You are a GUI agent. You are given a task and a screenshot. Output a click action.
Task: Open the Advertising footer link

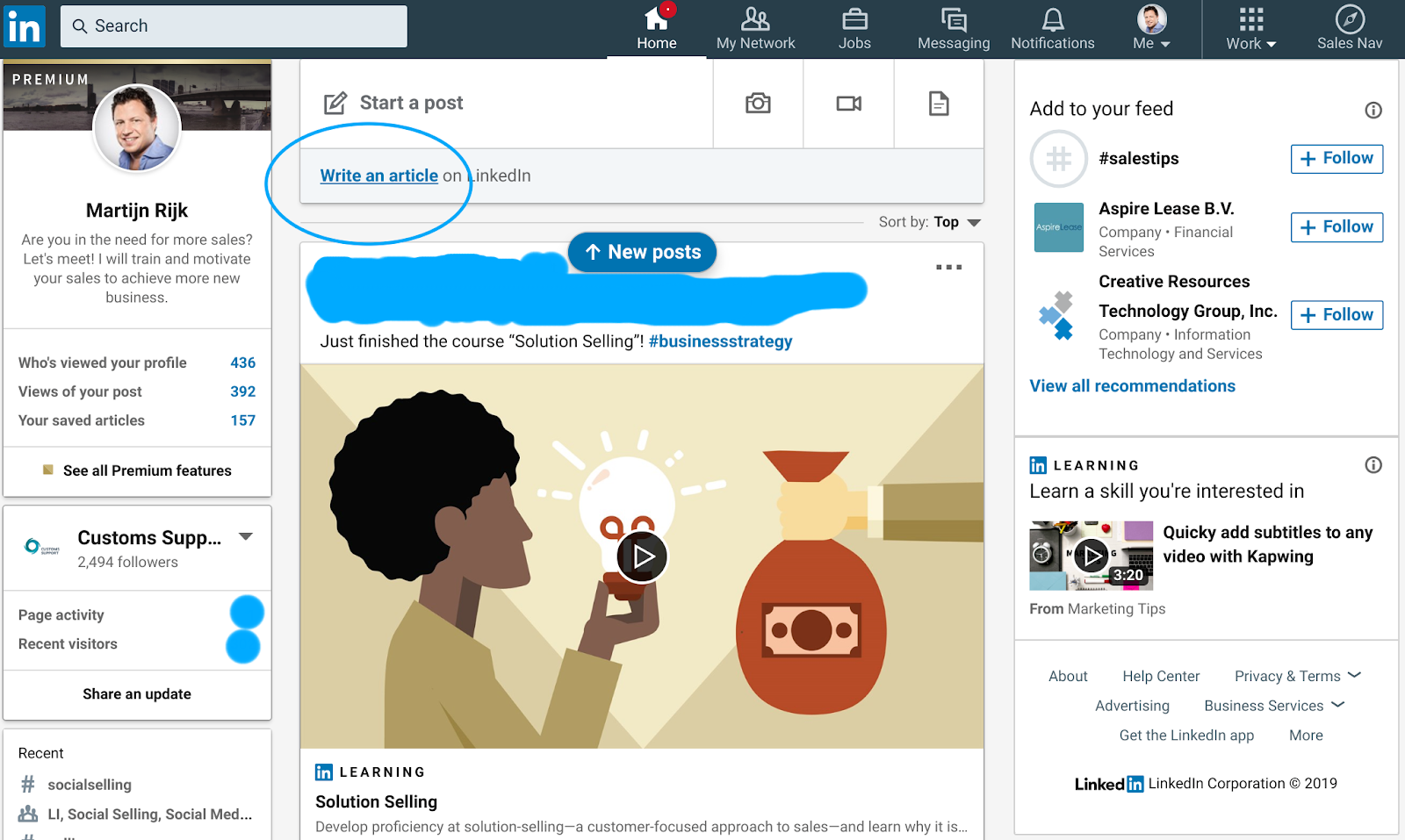1132,706
